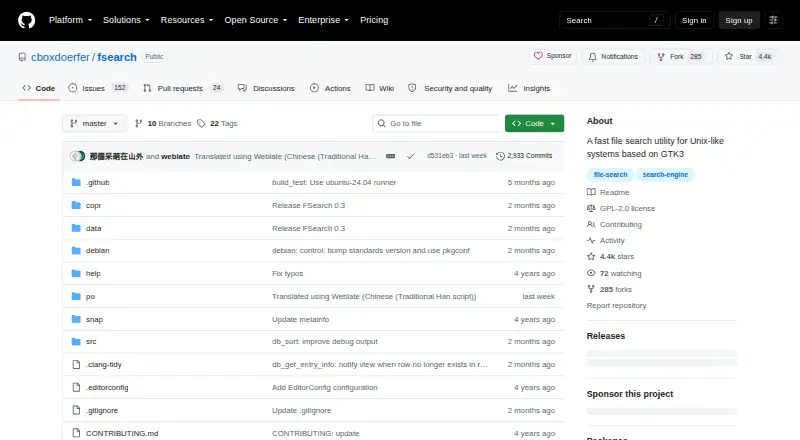The height and width of the screenshot is (440, 800).
Task: Open the data folder
Action: pos(93,229)
